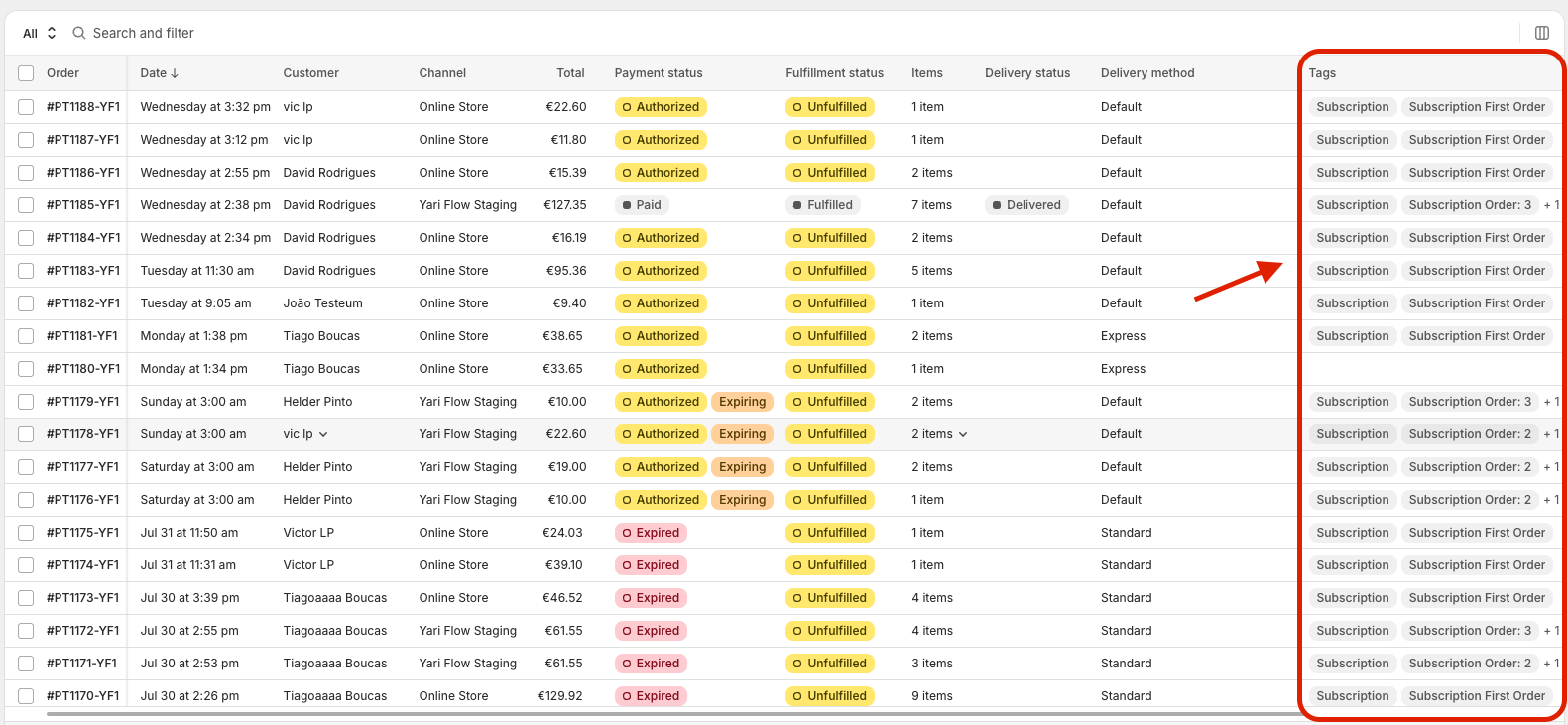The width and height of the screenshot is (1568, 725).
Task: Open order #PT1170-YF1
Action: 83,696
